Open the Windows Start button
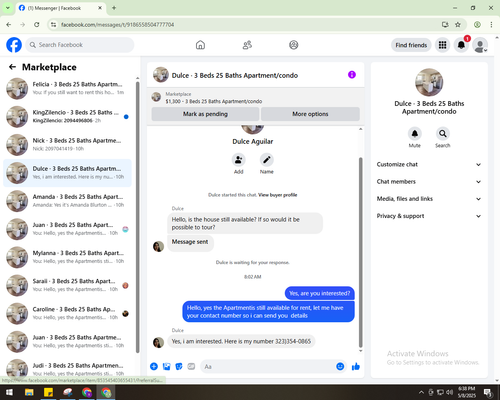The width and height of the screenshot is (500, 400). click(x=9, y=392)
